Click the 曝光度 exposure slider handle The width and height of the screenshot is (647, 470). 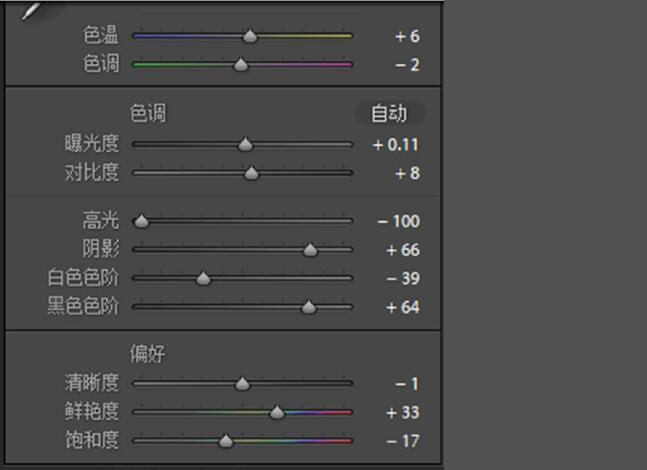(x=246, y=145)
